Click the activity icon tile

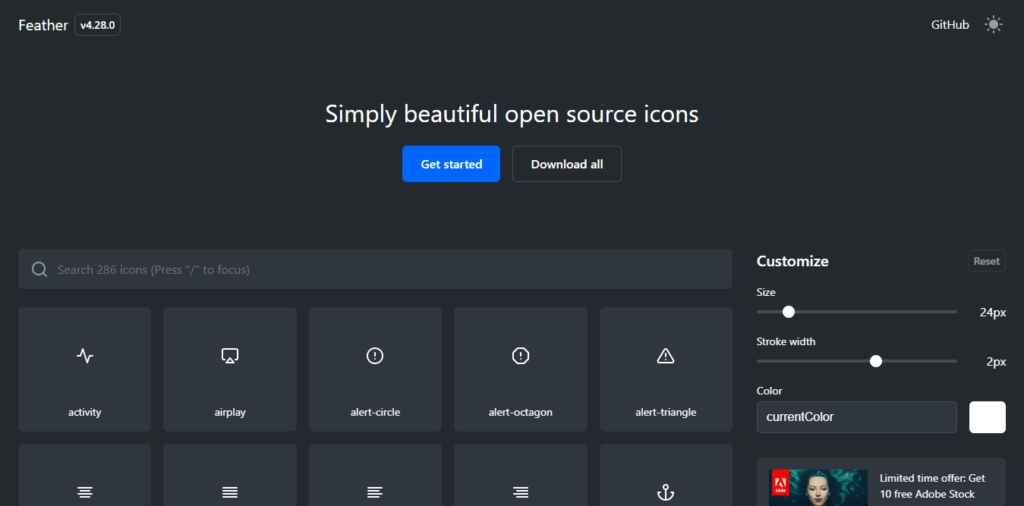[85, 369]
